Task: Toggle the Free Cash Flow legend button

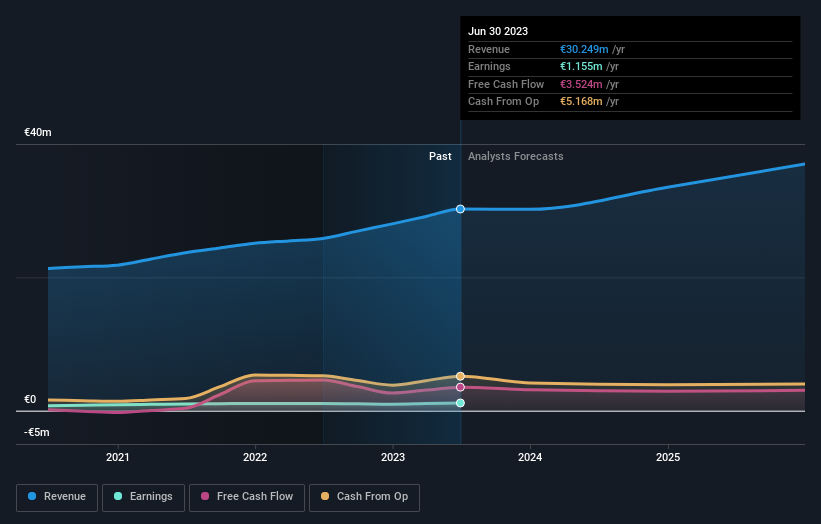Action: coord(247,497)
